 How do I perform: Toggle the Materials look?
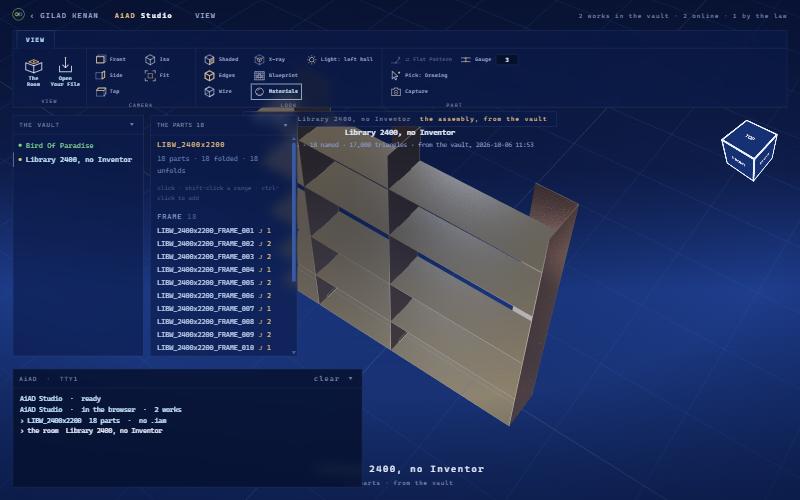276,91
